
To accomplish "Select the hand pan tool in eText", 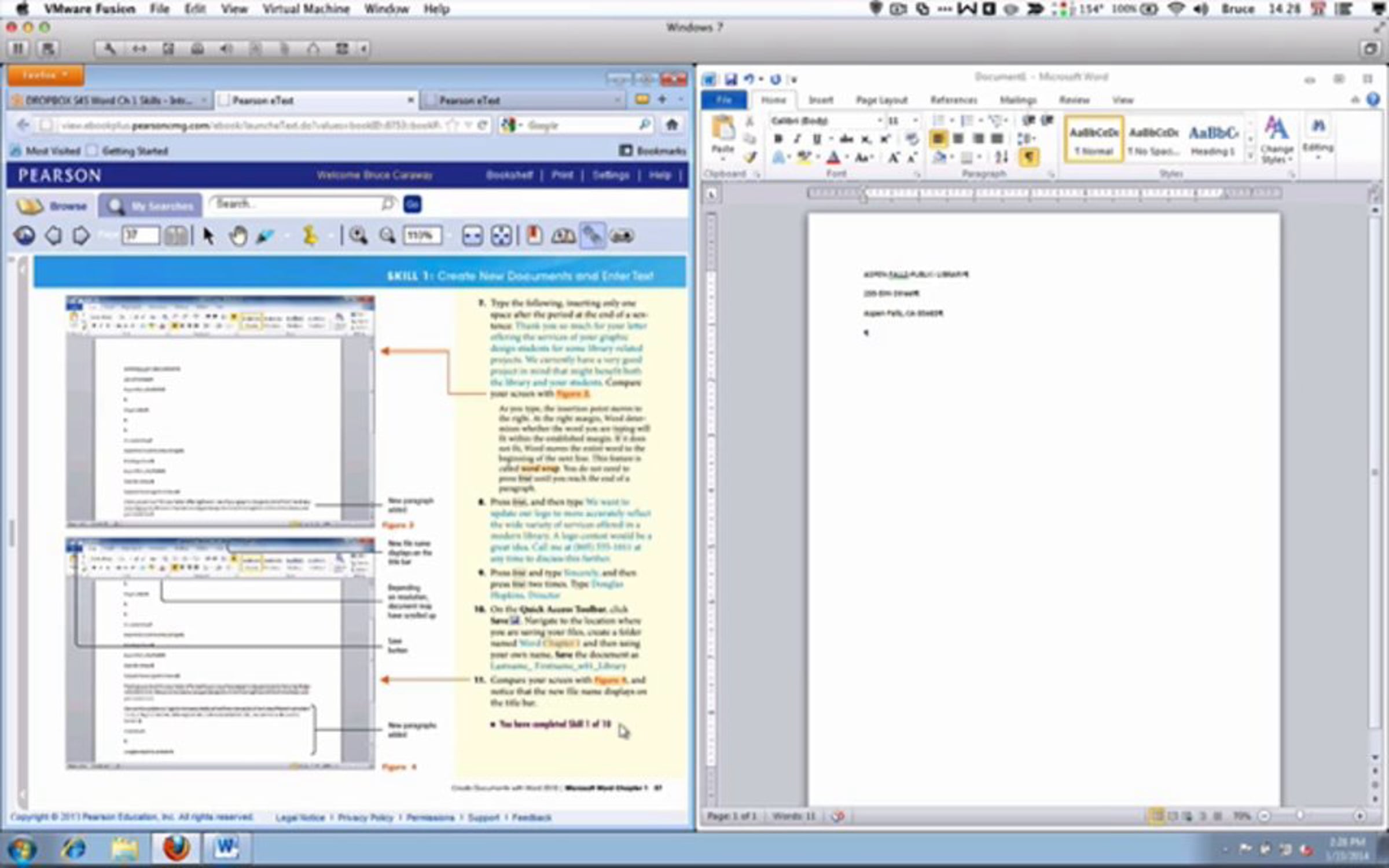I will pyautogui.click(x=238, y=236).
